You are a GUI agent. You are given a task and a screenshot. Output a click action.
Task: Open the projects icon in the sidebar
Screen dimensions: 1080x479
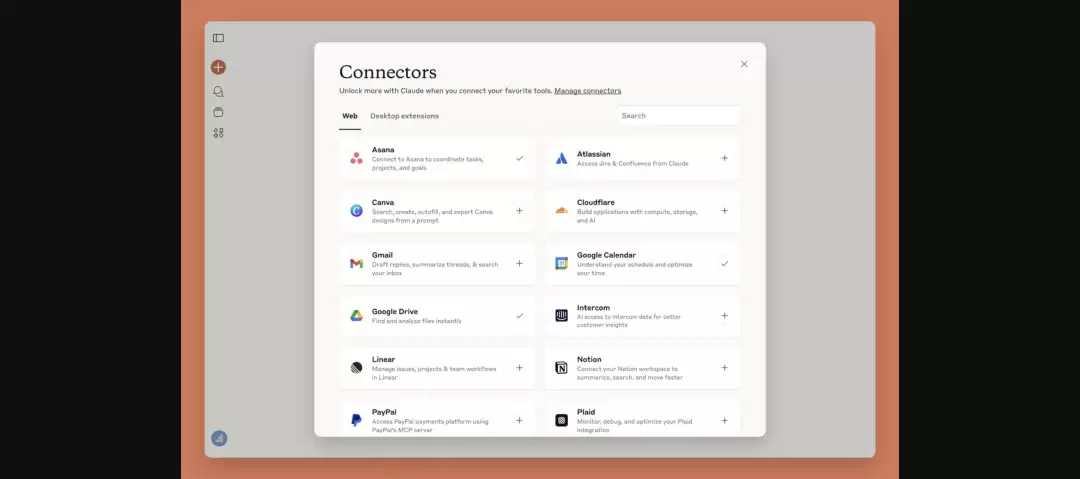[218, 112]
